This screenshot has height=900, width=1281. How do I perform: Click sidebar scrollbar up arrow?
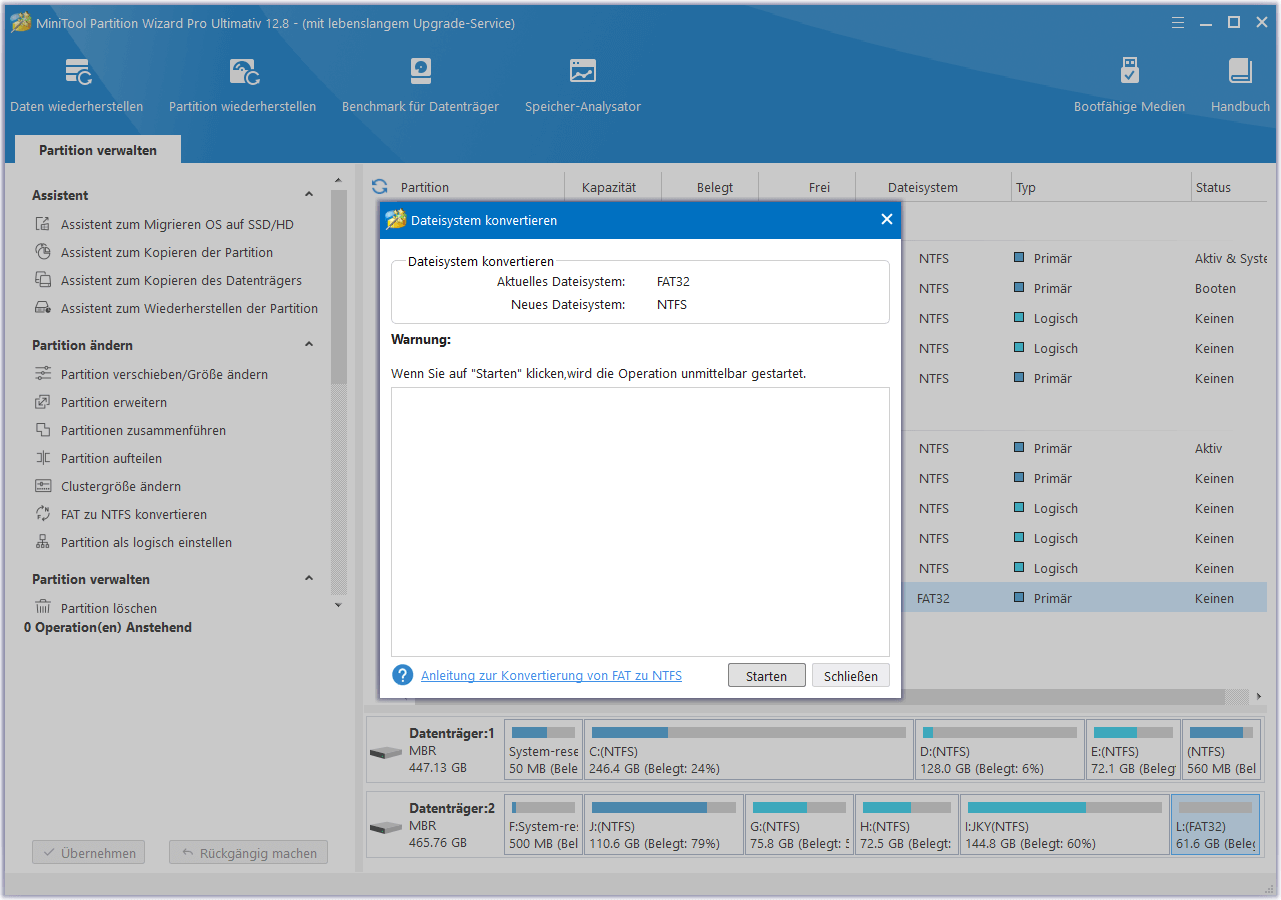pos(338,182)
